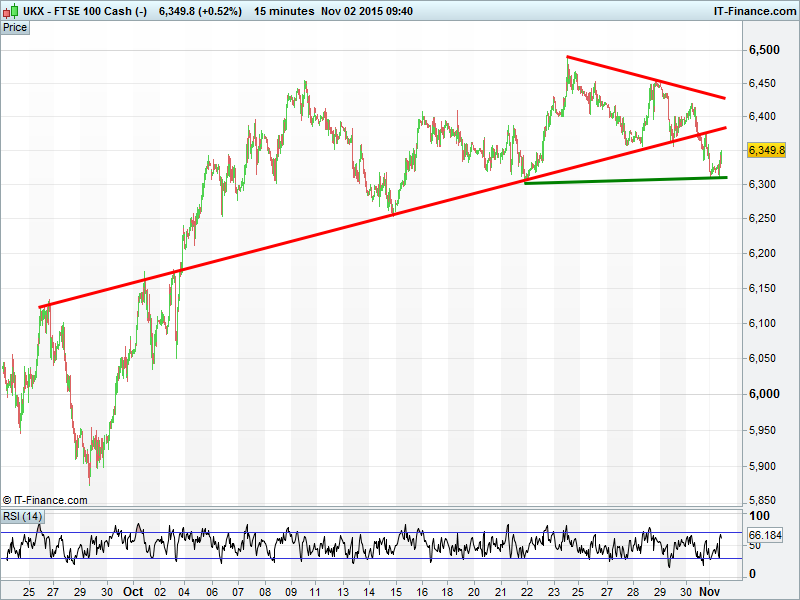Click the 22 date label on time axis
Image resolution: width=800 pixels, height=600 pixels.
528,591
